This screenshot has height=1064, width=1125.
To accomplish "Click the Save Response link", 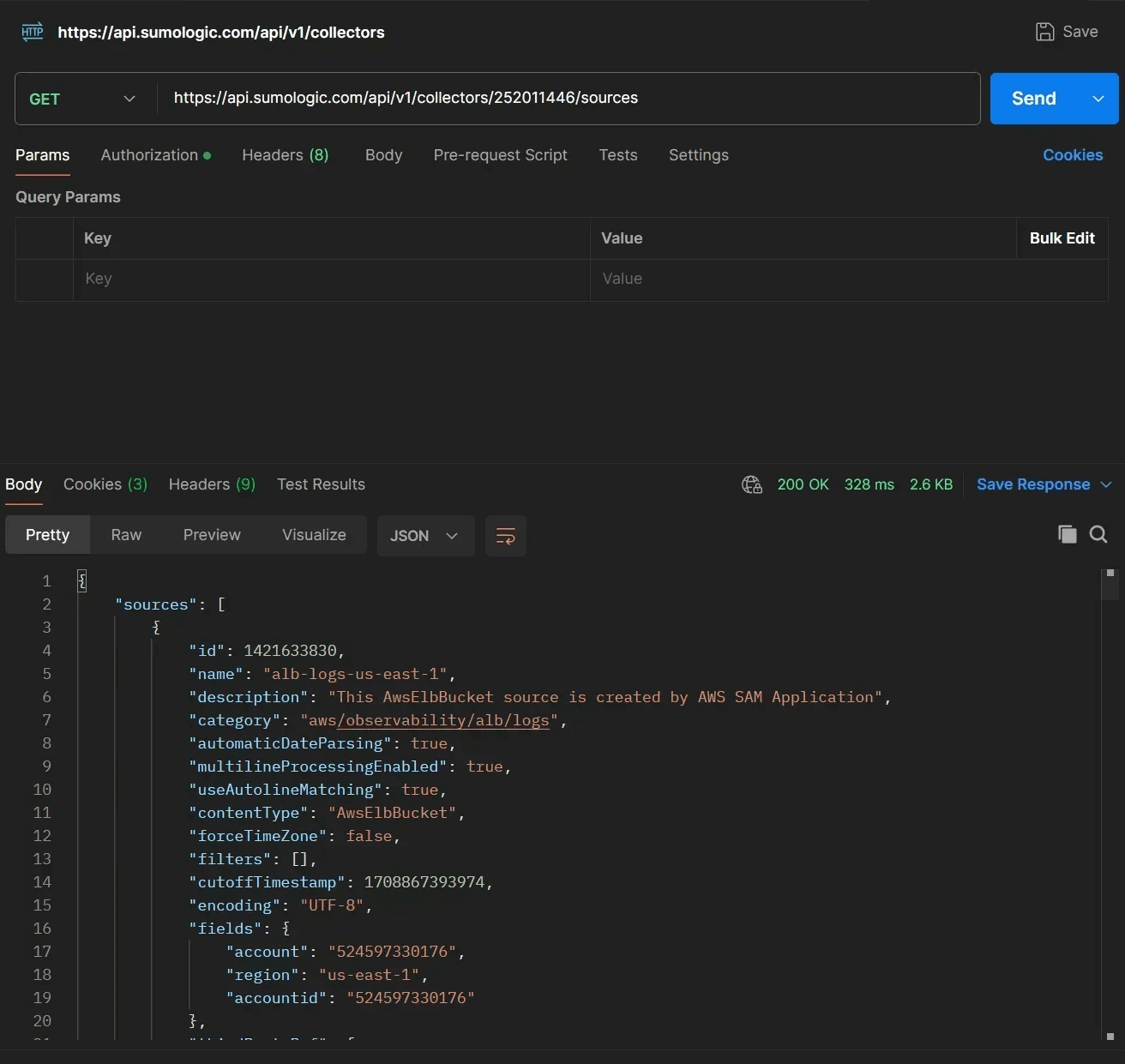I will (1033, 484).
